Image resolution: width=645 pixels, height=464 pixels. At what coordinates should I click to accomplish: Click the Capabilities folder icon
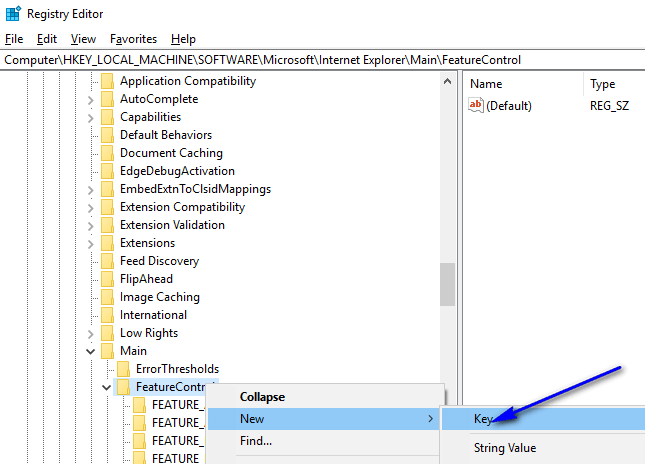[107, 117]
